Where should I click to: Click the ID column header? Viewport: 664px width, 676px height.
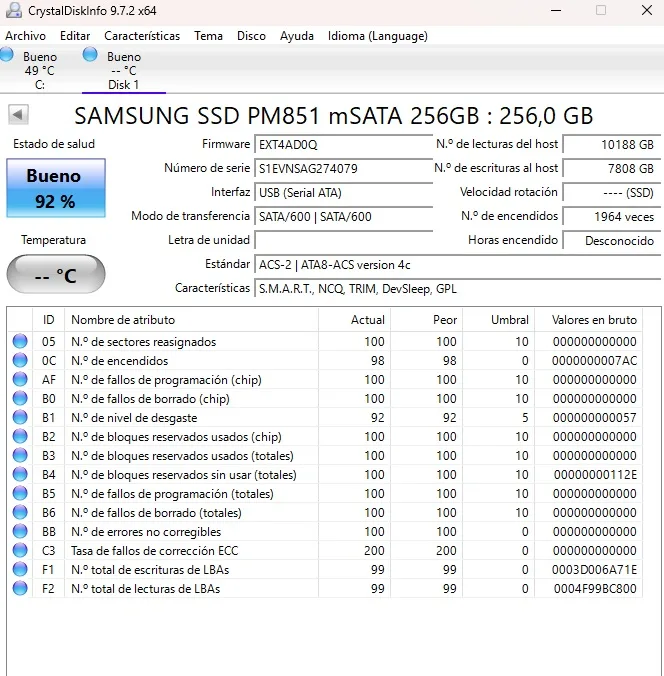(48, 320)
